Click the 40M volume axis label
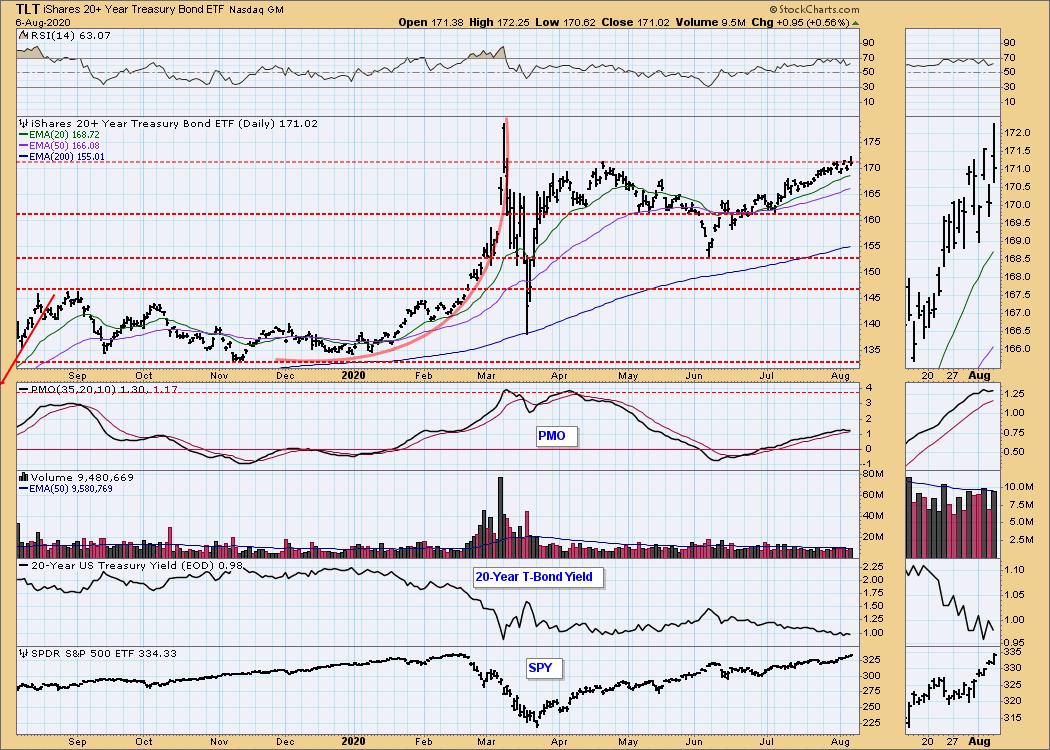The image size is (1050, 750). (873, 516)
